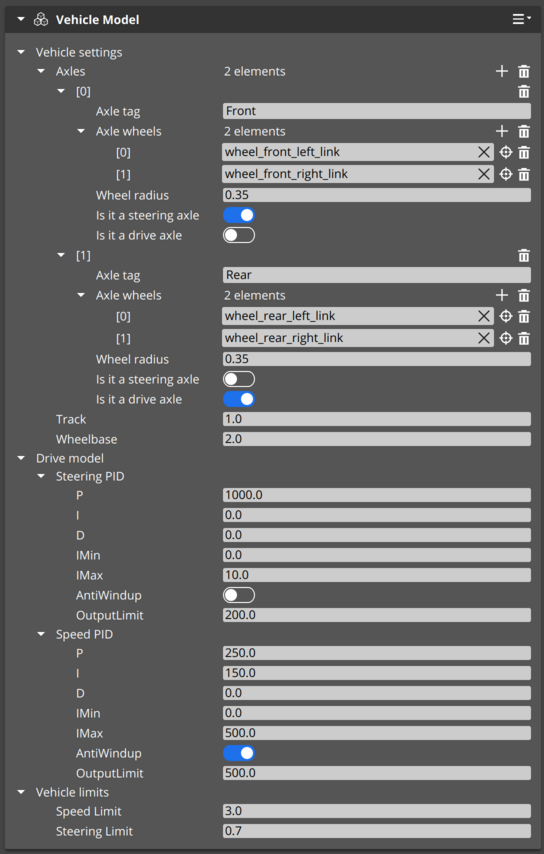Add a new element to Axles list

coord(502,71)
